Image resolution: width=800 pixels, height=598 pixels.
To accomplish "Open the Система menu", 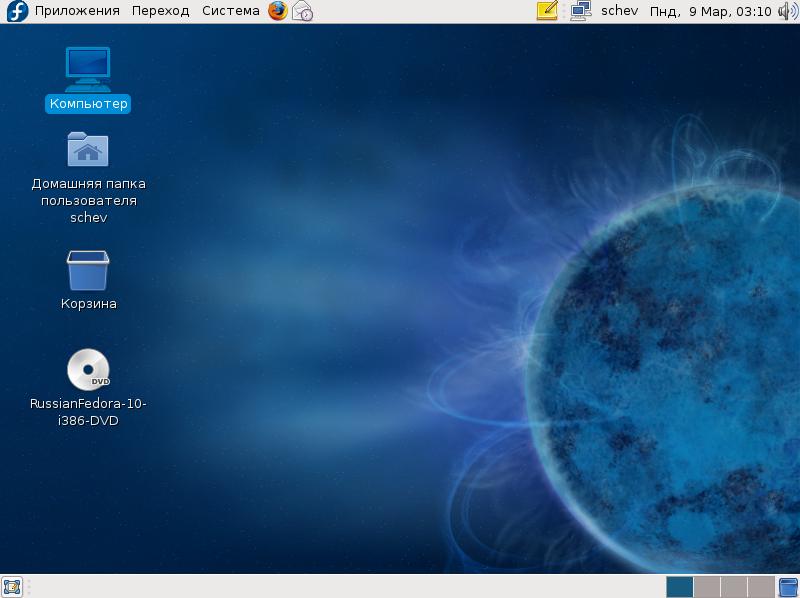I will click(231, 11).
